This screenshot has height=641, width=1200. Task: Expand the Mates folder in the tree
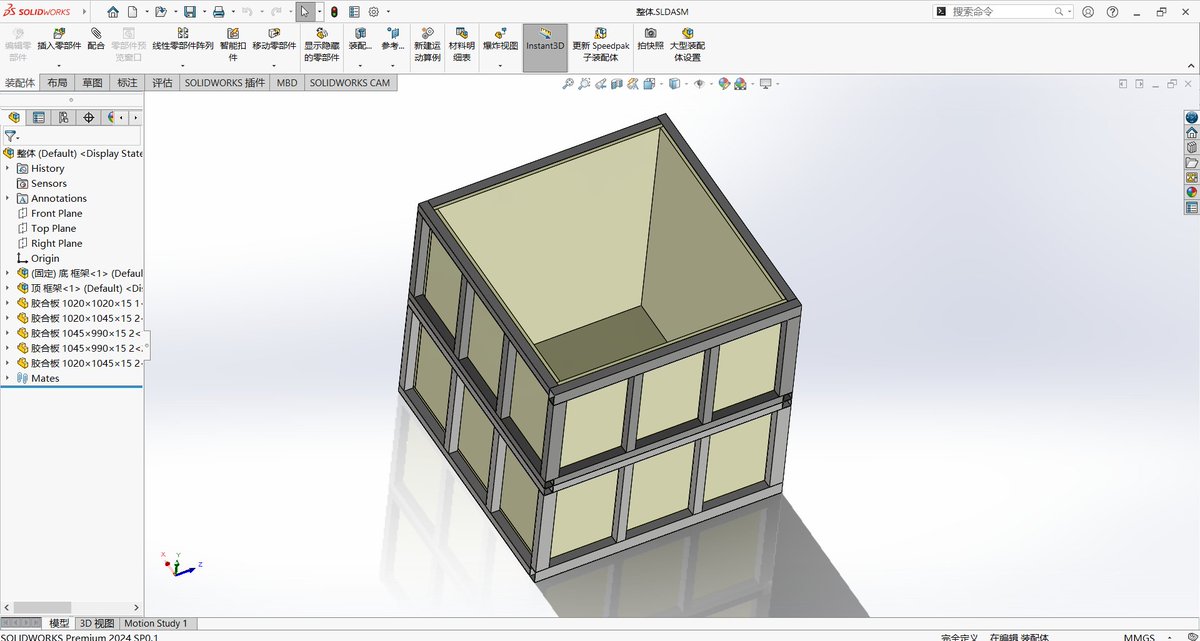tap(10, 378)
